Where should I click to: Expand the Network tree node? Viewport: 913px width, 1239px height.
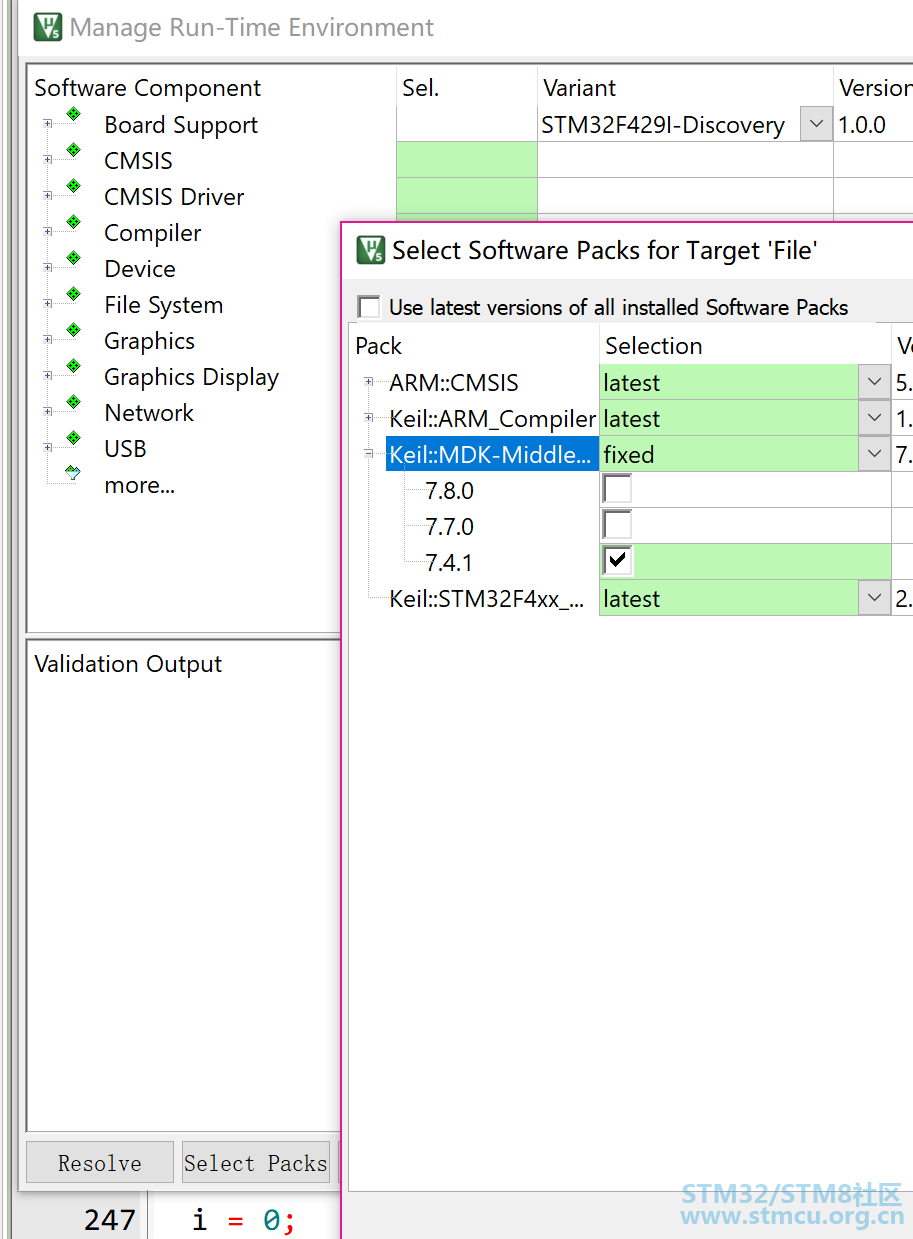coord(47,413)
